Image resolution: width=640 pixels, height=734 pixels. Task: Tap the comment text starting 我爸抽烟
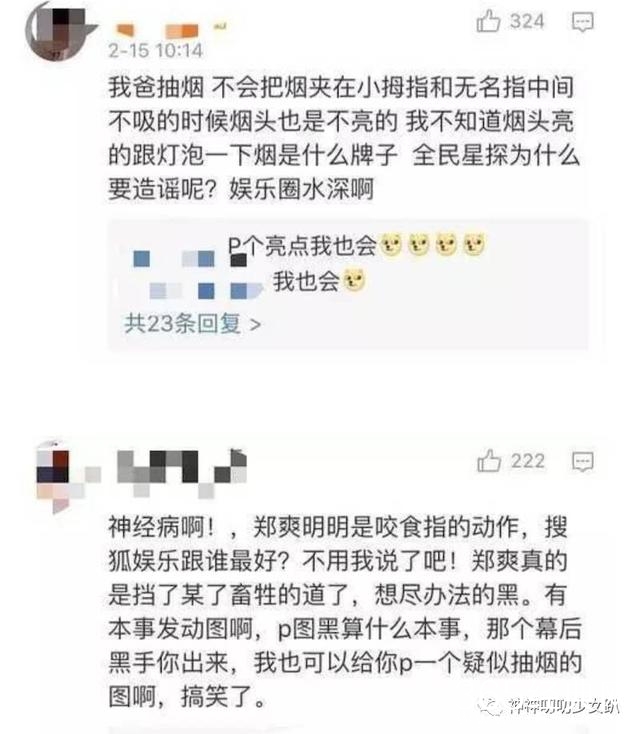pos(344,138)
